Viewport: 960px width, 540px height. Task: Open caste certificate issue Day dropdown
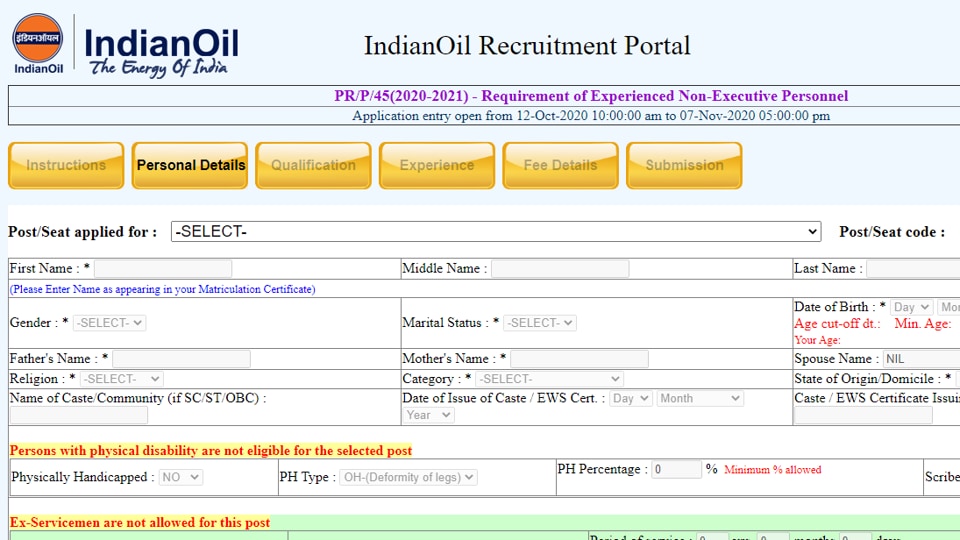(x=631, y=399)
